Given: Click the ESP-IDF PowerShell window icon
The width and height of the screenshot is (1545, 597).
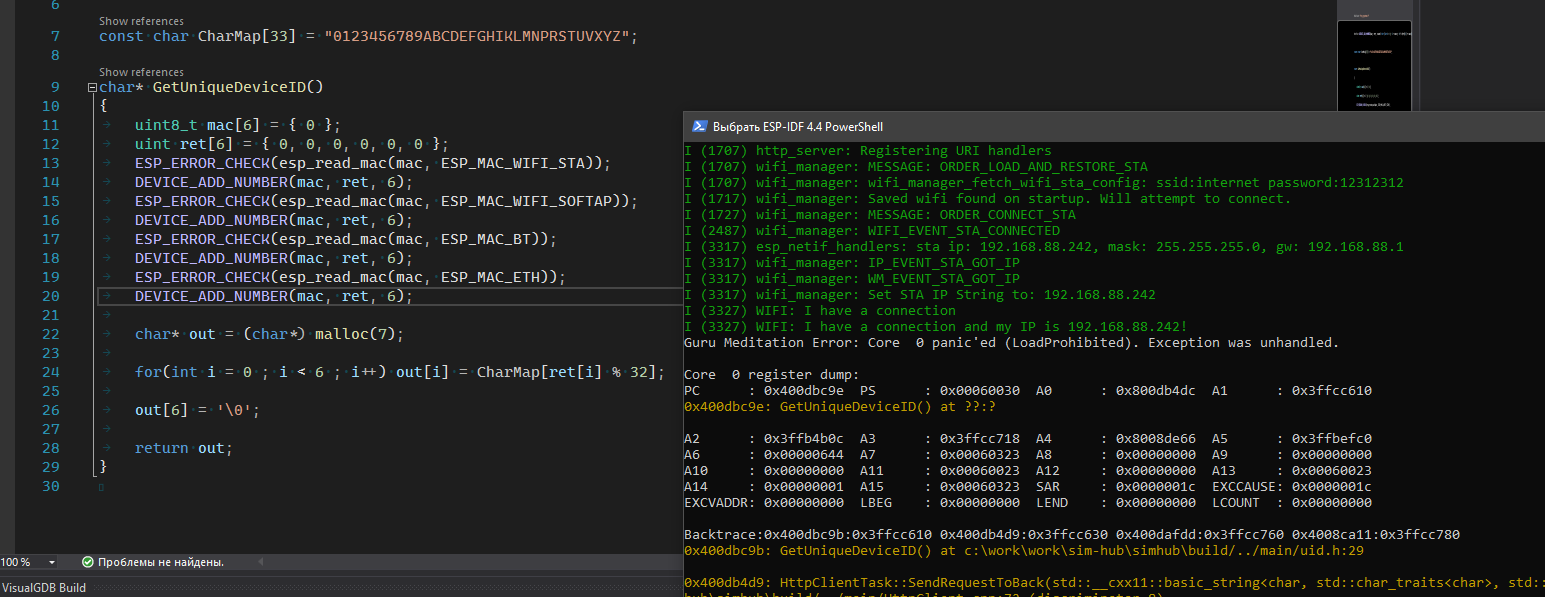Looking at the screenshot, I should [698, 127].
